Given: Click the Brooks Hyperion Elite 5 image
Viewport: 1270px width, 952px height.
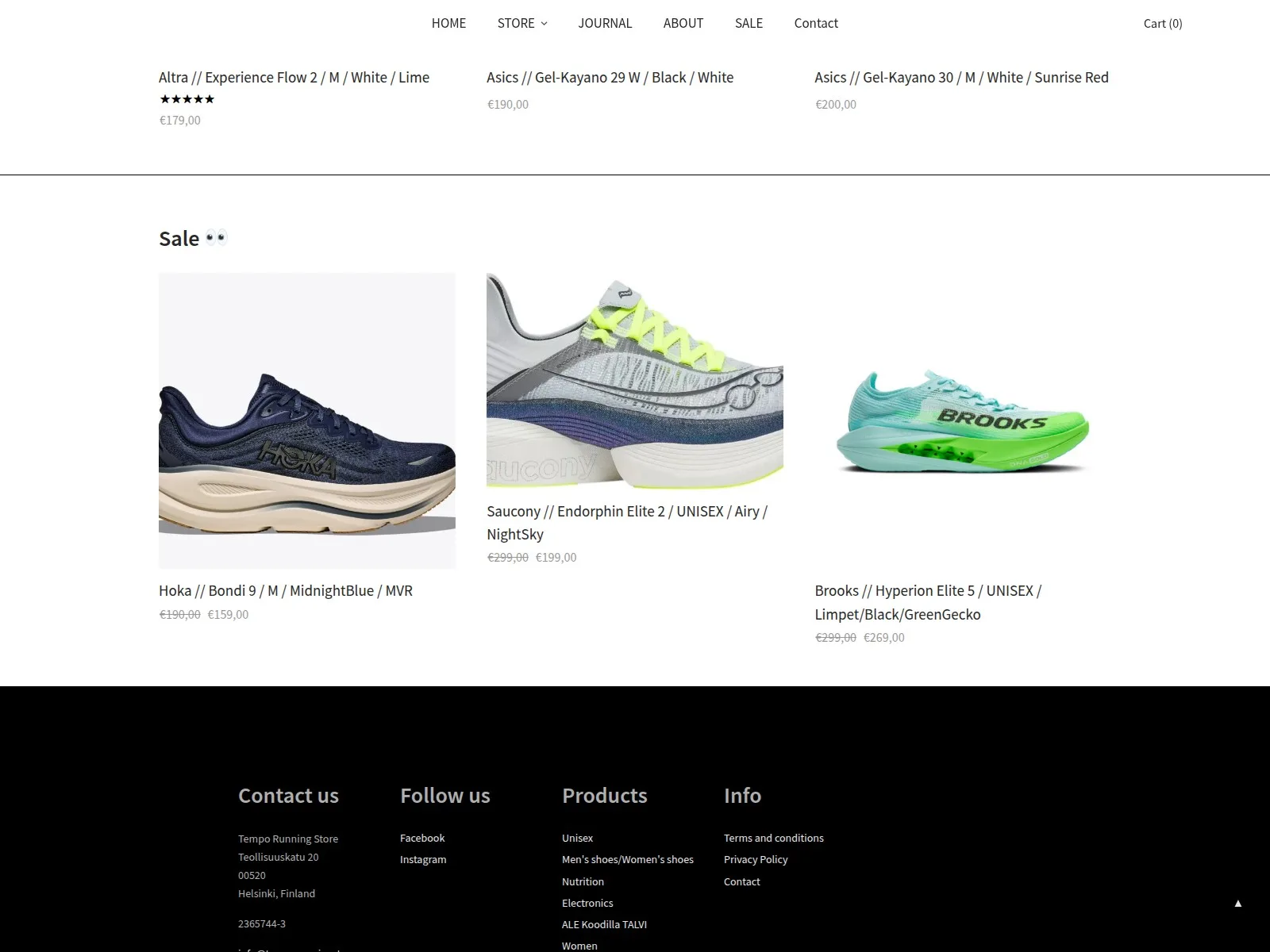Looking at the screenshot, I should click(x=963, y=420).
